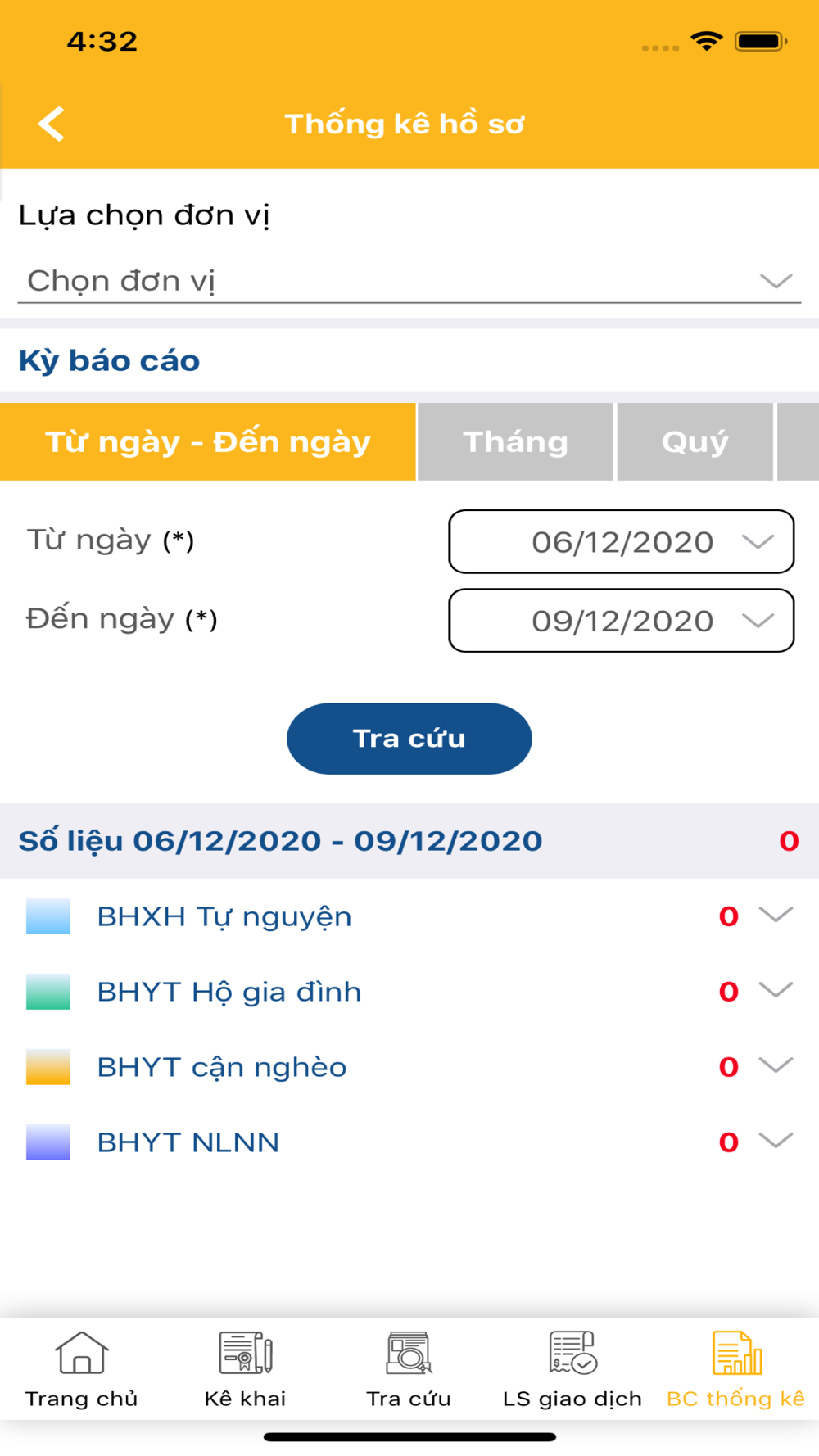Open LS giao dịch transaction history icon
This screenshot has height=1456, width=819.
(572, 1353)
